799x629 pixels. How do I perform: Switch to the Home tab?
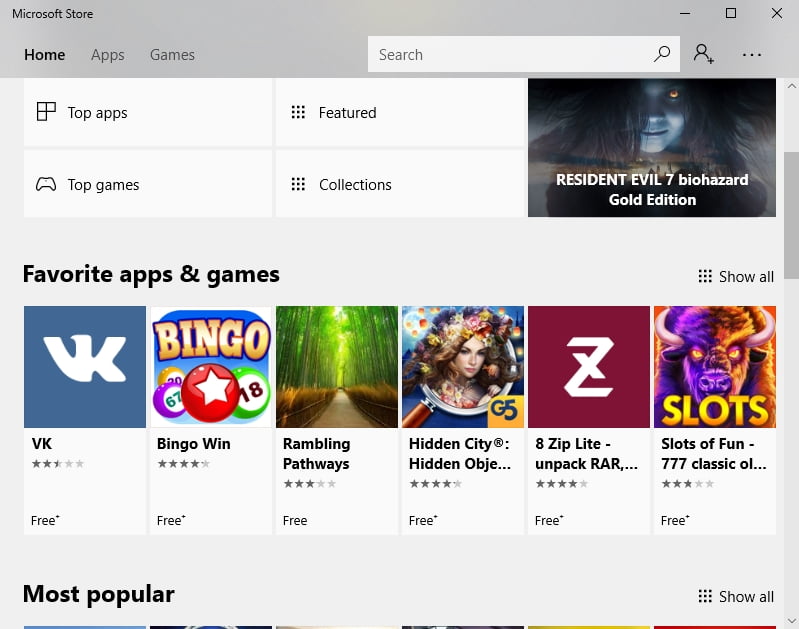point(45,55)
